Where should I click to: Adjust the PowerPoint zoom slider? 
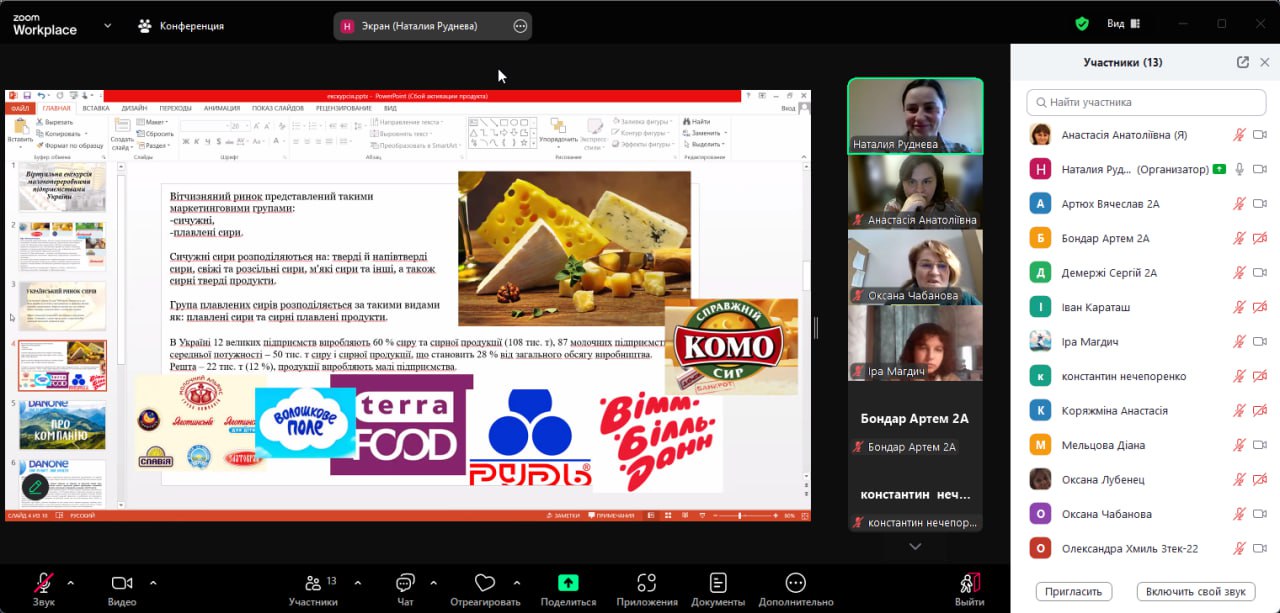(740, 515)
